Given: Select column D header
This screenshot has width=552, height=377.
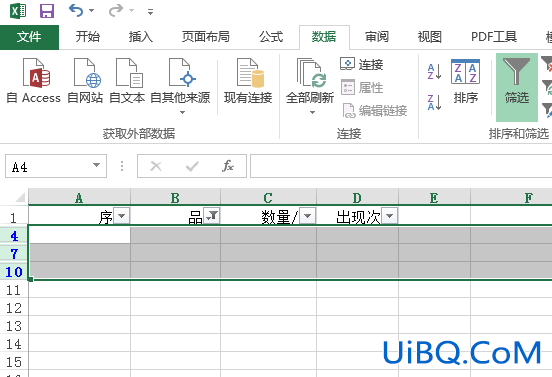Looking at the screenshot, I should 357,197.
